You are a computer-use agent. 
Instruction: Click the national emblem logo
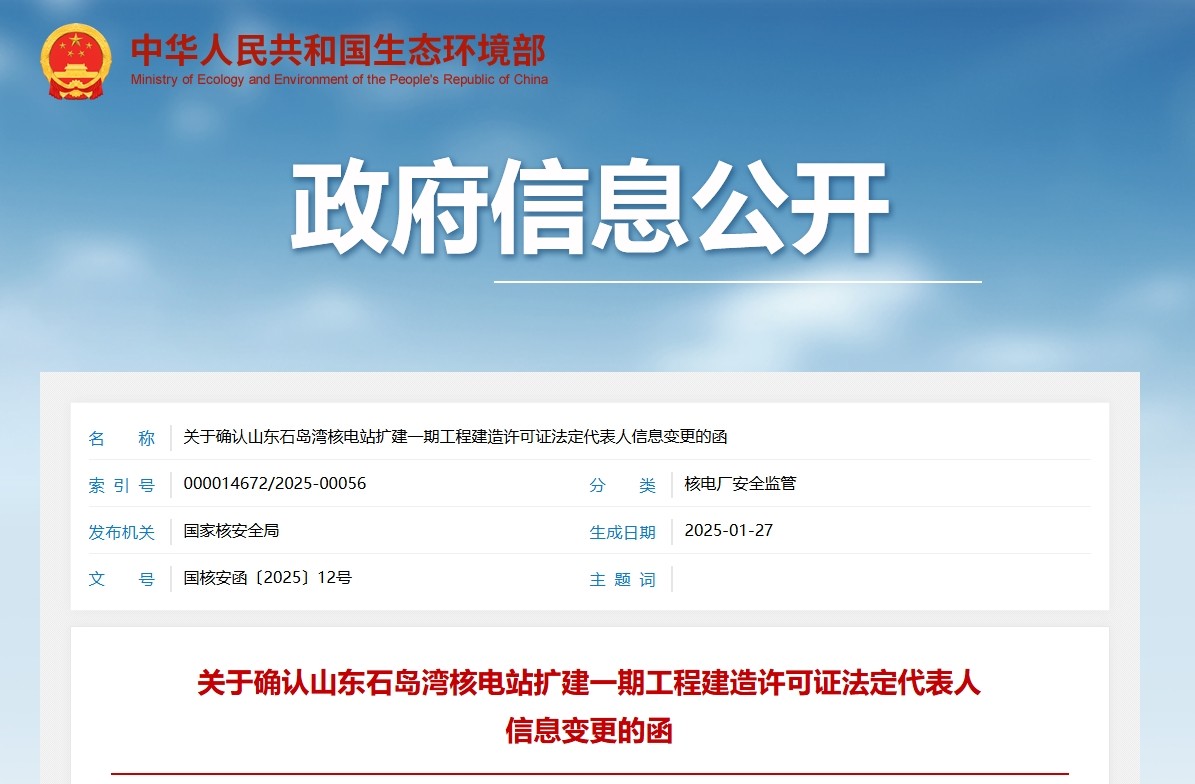tap(76, 61)
